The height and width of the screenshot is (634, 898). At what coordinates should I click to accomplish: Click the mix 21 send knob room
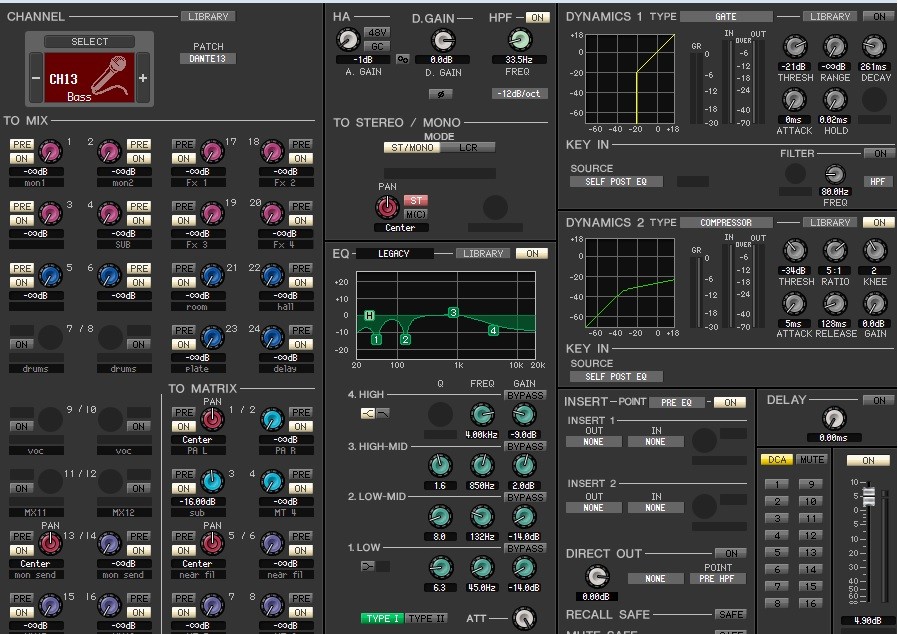(212, 275)
